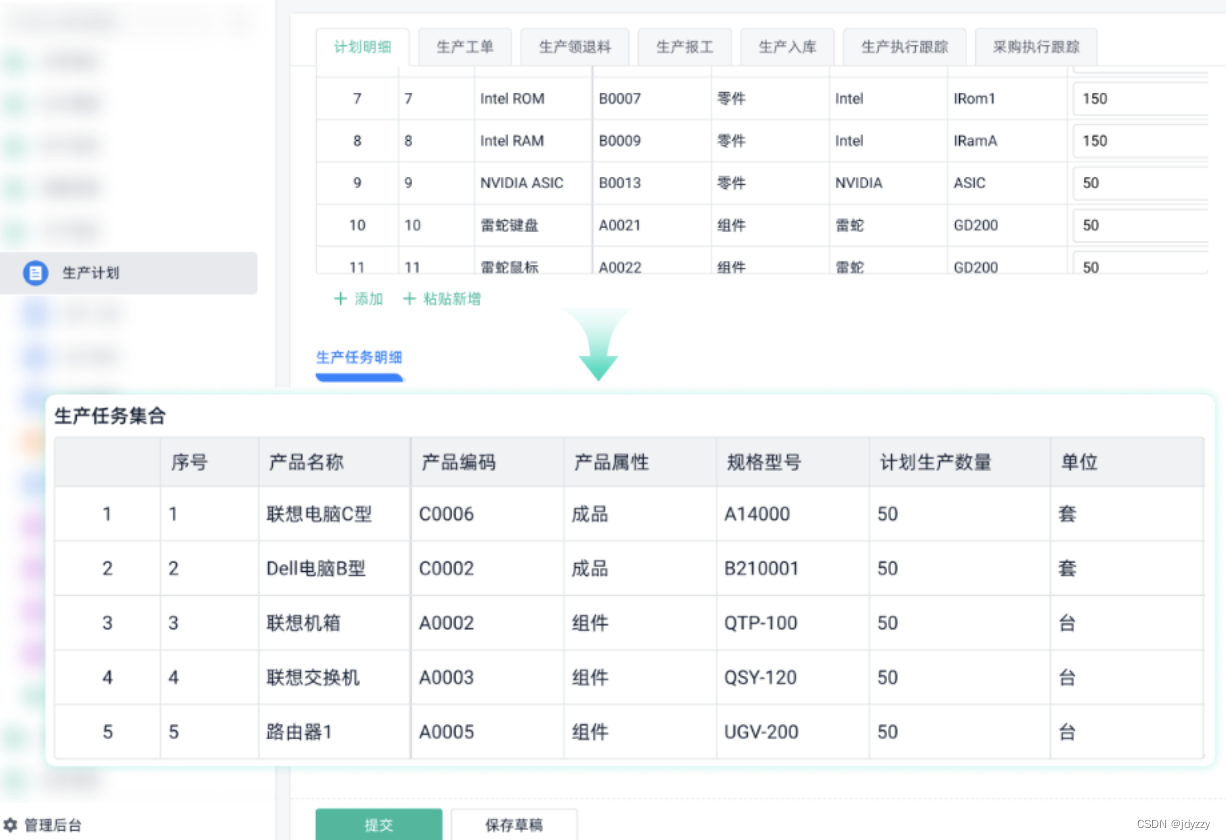Click the A14000 model cell
The image size is (1226, 840).
[793, 514]
